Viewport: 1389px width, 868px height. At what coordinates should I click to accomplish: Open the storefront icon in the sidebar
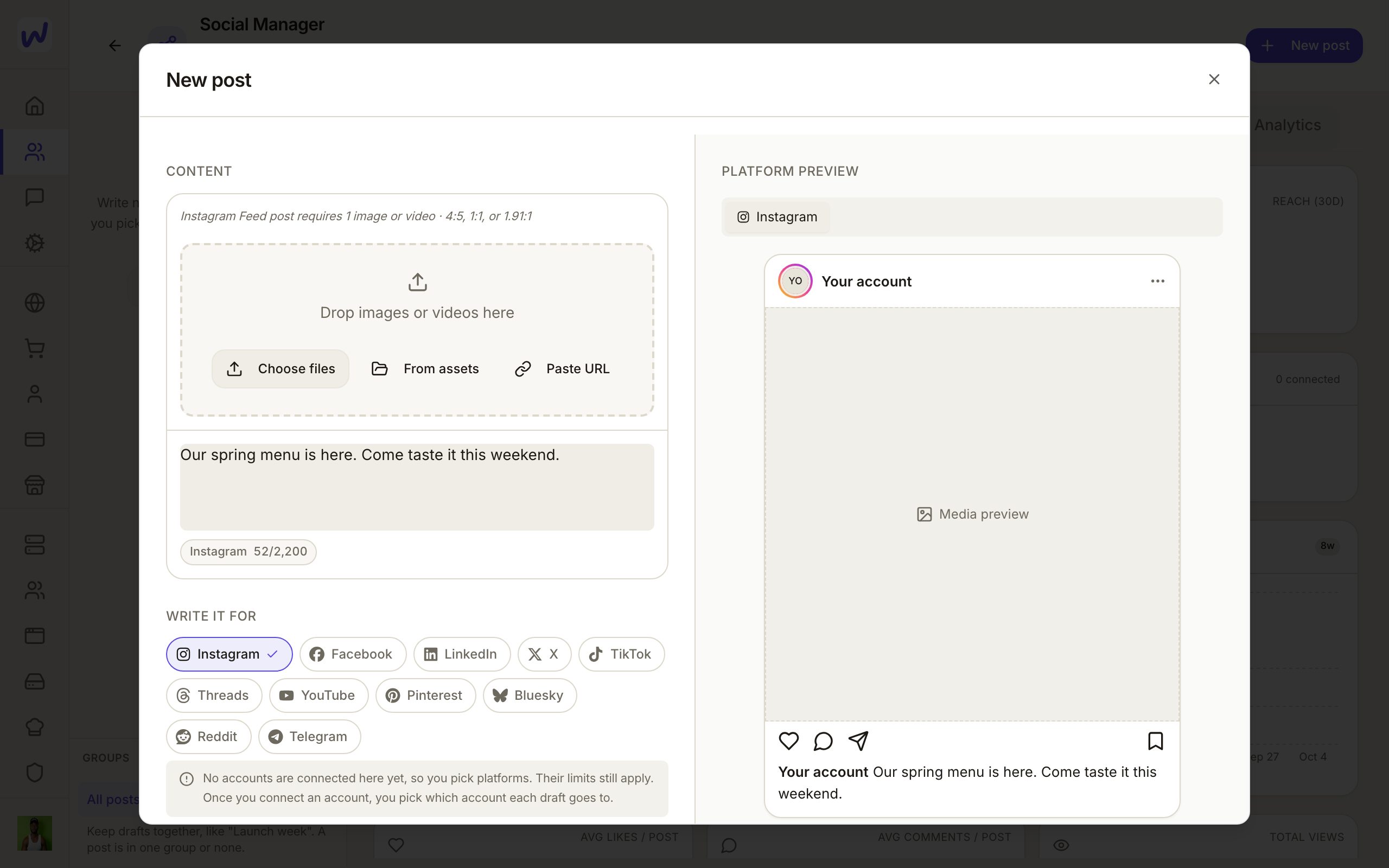pos(34,484)
